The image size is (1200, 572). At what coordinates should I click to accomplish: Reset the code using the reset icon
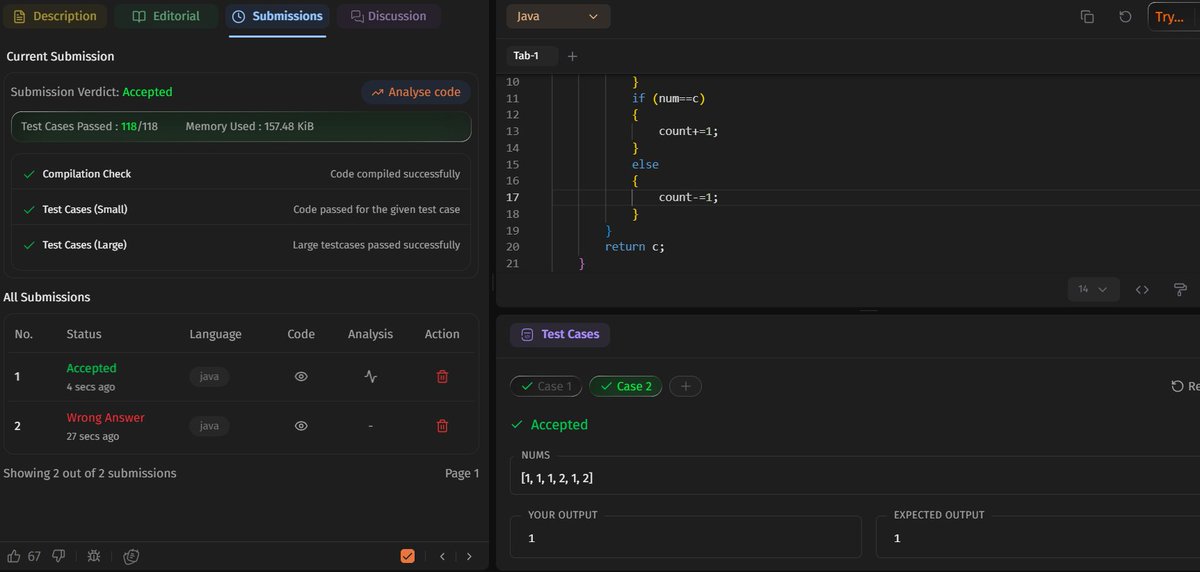(x=1125, y=16)
